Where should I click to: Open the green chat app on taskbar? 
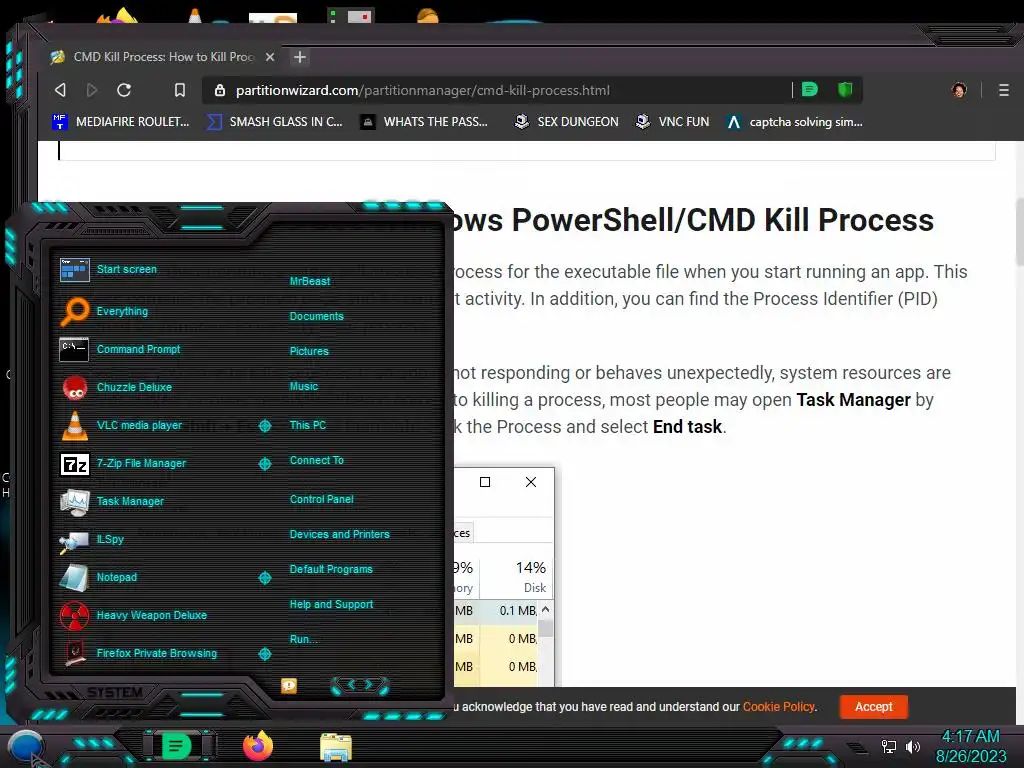coord(176,745)
